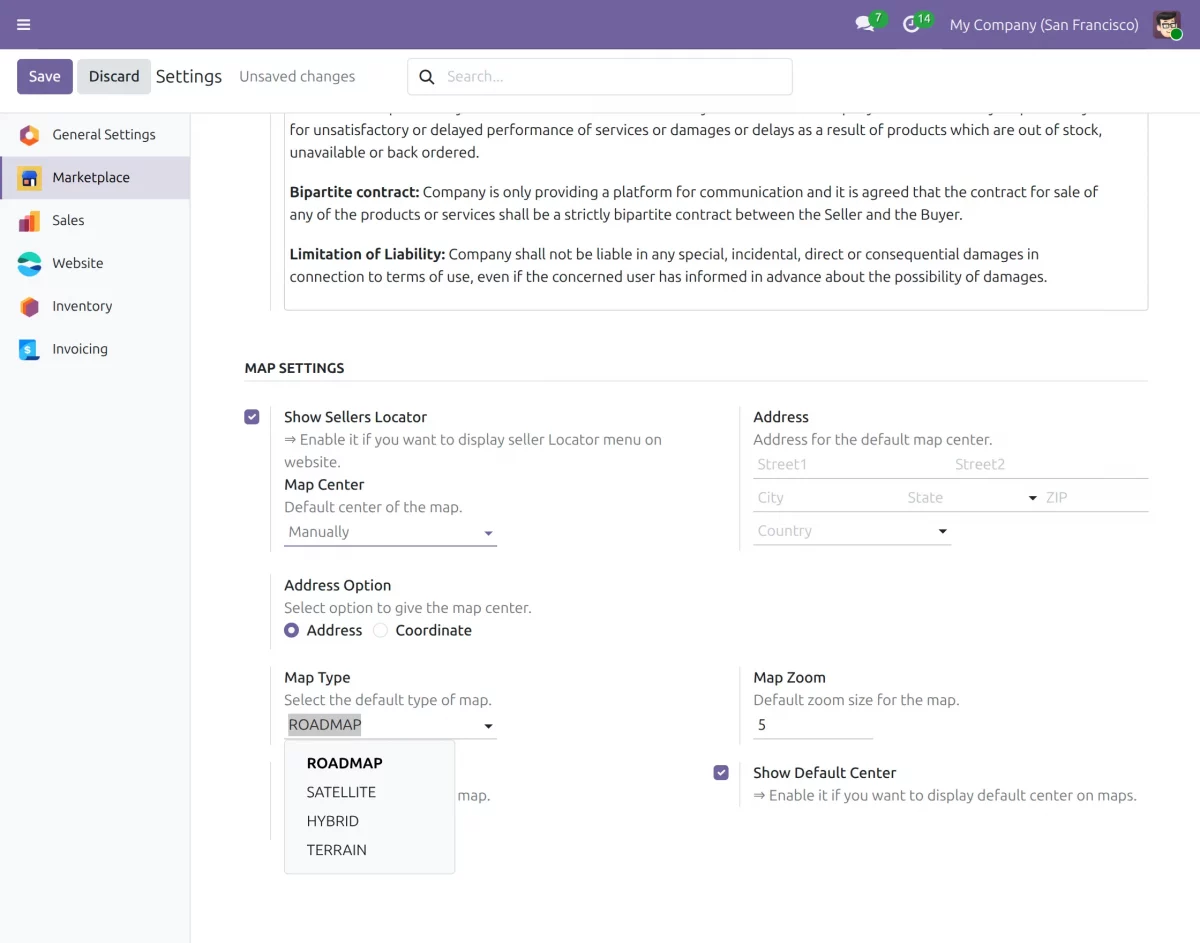Click the MAP SETTINGS section heading
This screenshot has height=943, width=1200.
294,368
